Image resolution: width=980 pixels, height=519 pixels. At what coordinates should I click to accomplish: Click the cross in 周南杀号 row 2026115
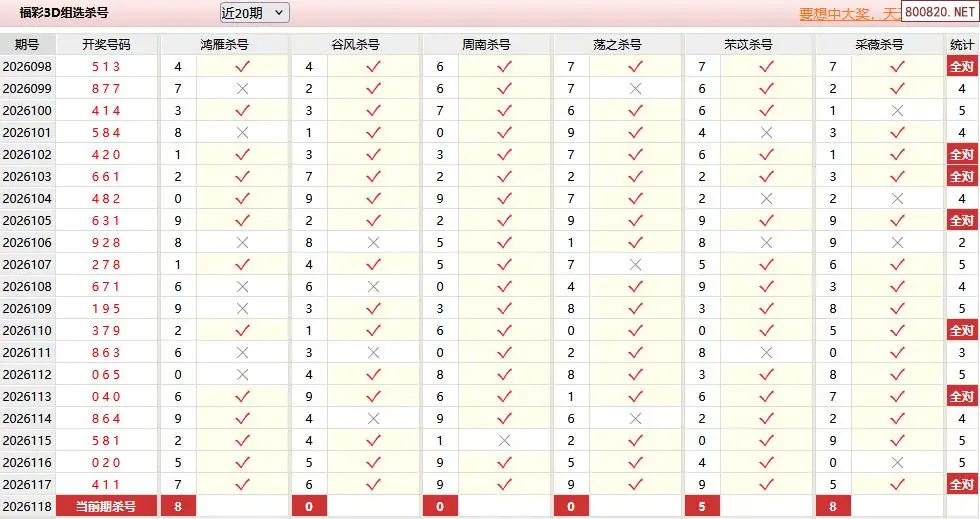[x=504, y=441]
